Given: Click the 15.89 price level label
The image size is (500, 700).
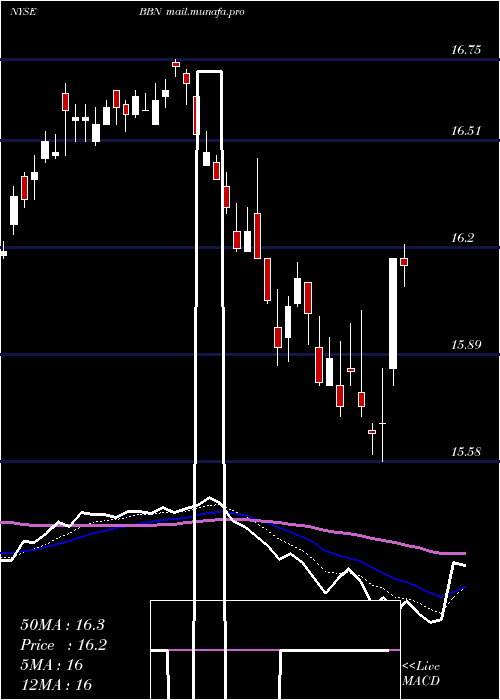Looking at the screenshot, I should click(x=466, y=345).
